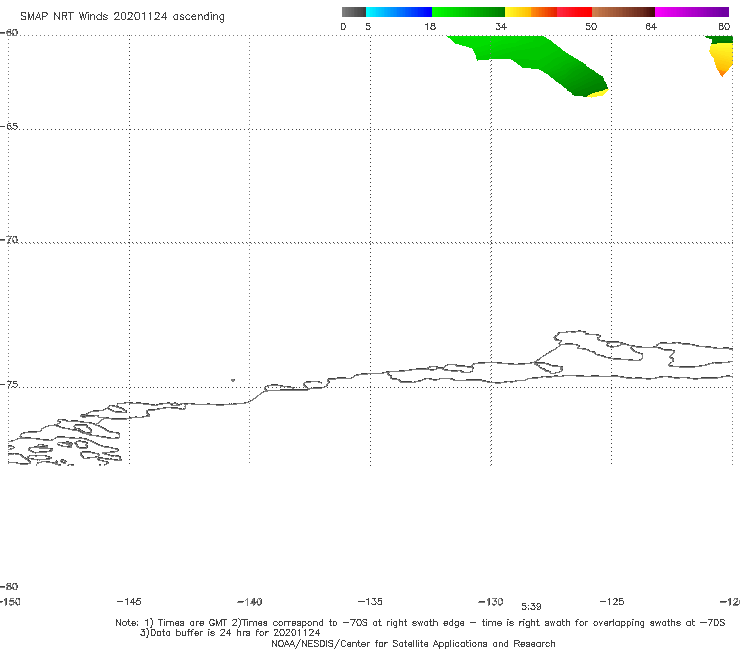Click the note line about GMT times
Image resolution: width=740 pixels, height=650 pixels.
point(420,623)
